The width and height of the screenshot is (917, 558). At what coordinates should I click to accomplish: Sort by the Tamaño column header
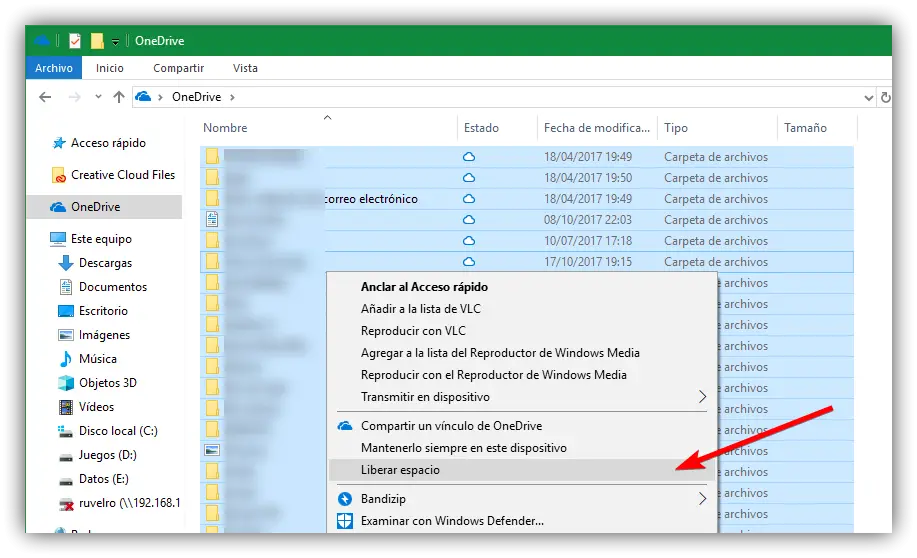(x=805, y=128)
